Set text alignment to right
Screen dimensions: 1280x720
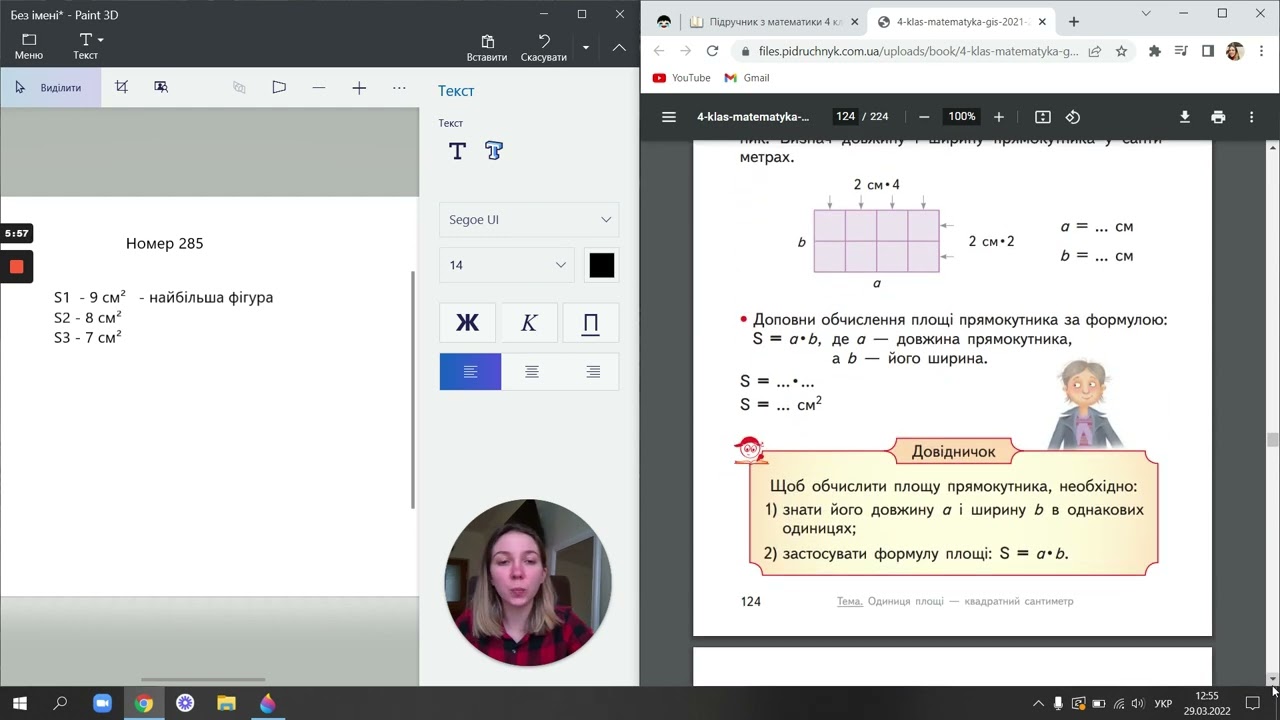pyautogui.click(x=593, y=372)
